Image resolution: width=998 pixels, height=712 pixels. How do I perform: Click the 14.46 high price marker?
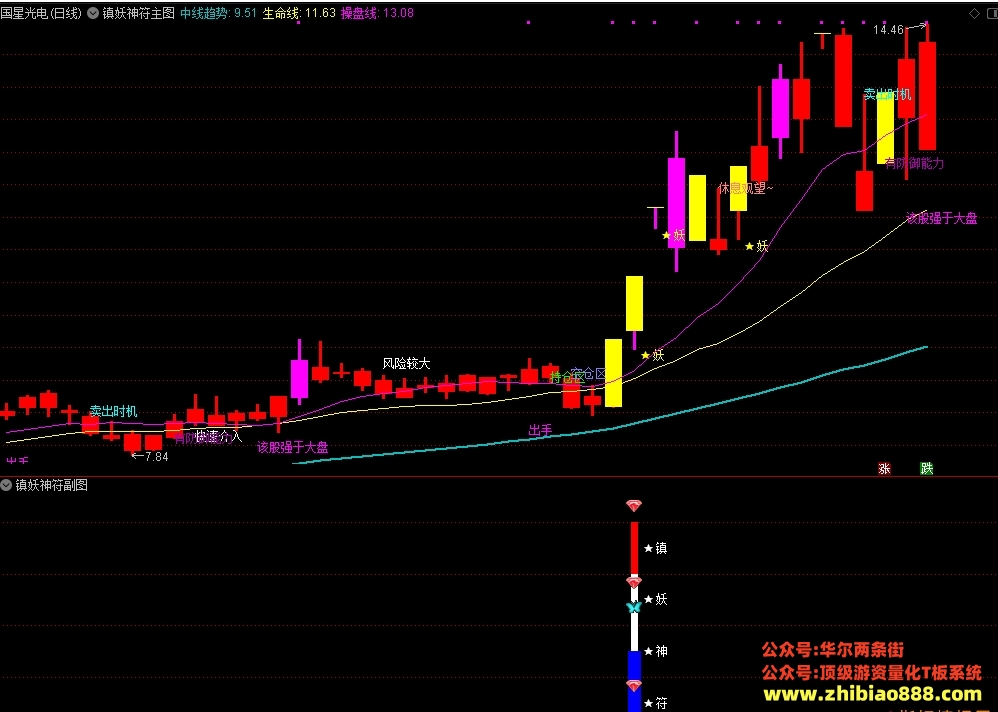888,30
